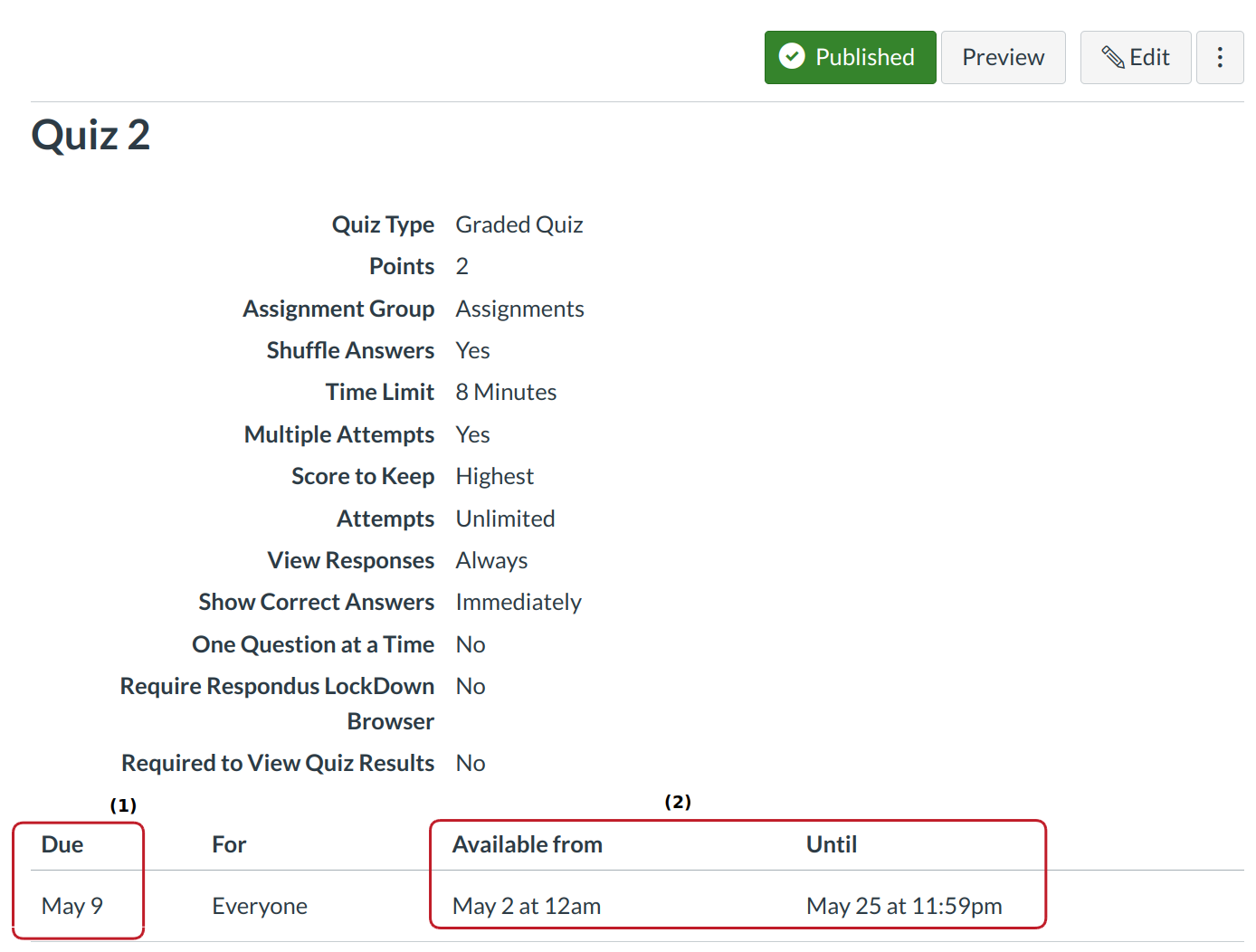
Task: Select the 8 Minutes time limit value
Action: pos(506,392)
